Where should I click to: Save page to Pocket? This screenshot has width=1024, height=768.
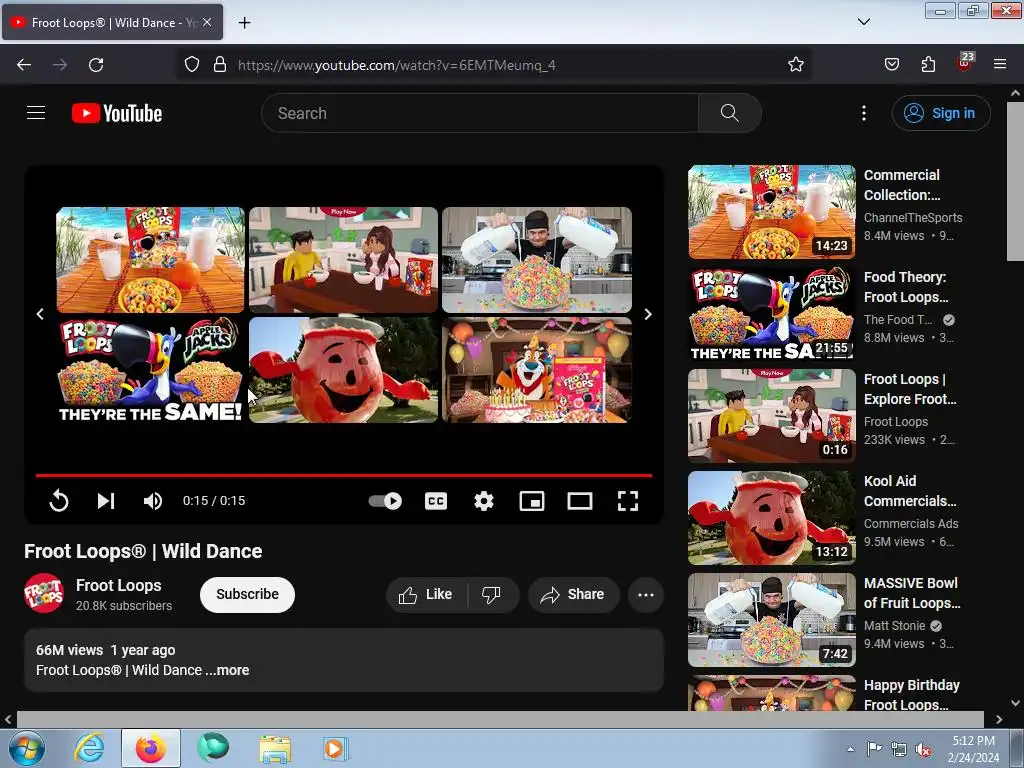[891, 65]
